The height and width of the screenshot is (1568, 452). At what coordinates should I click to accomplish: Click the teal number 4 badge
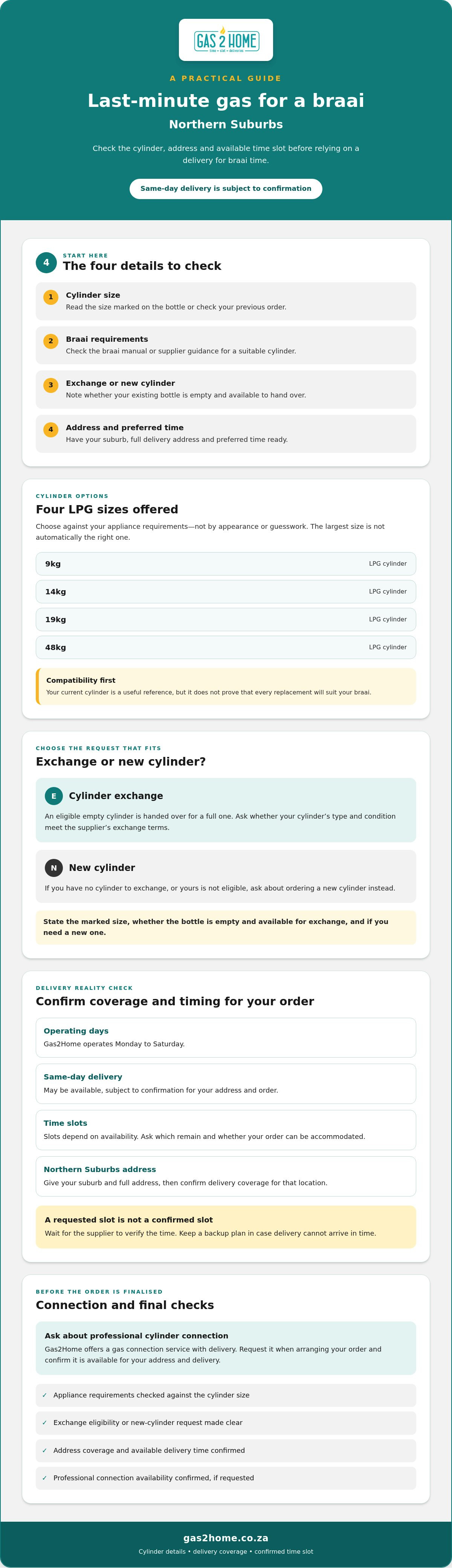click(46, 263)
